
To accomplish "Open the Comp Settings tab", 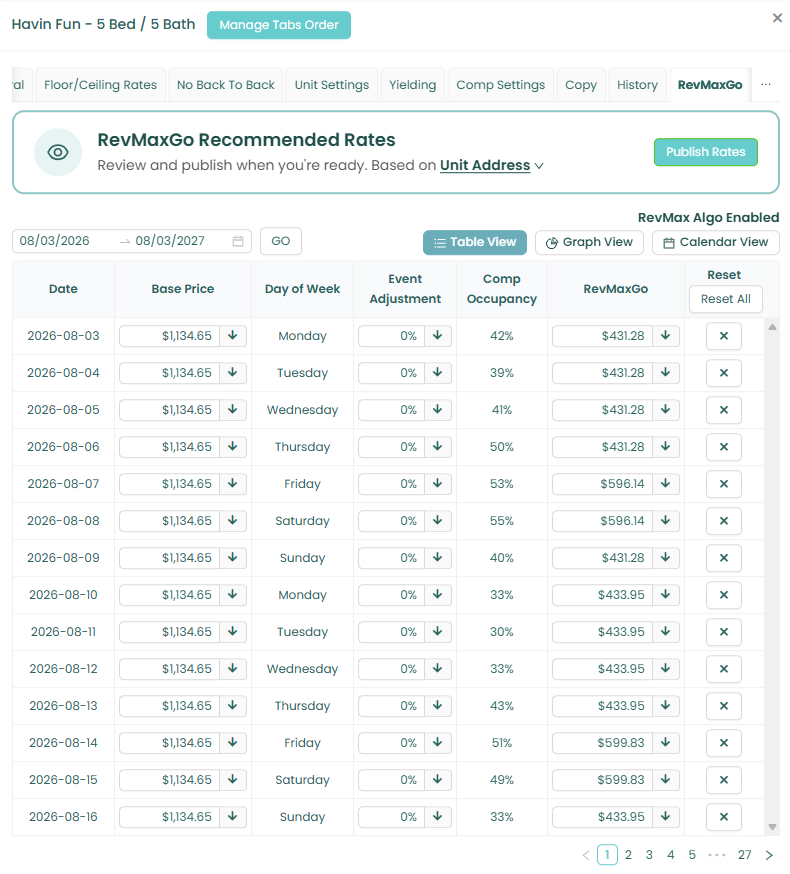I will point(501,85).
